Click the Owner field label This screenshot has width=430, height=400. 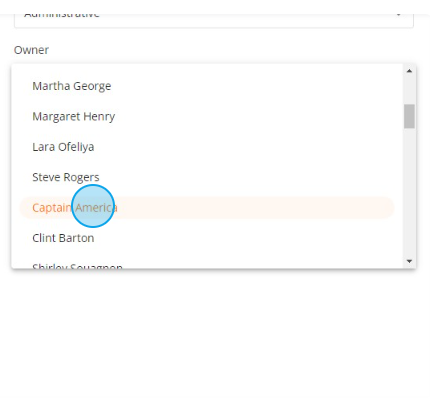[31, 50]
